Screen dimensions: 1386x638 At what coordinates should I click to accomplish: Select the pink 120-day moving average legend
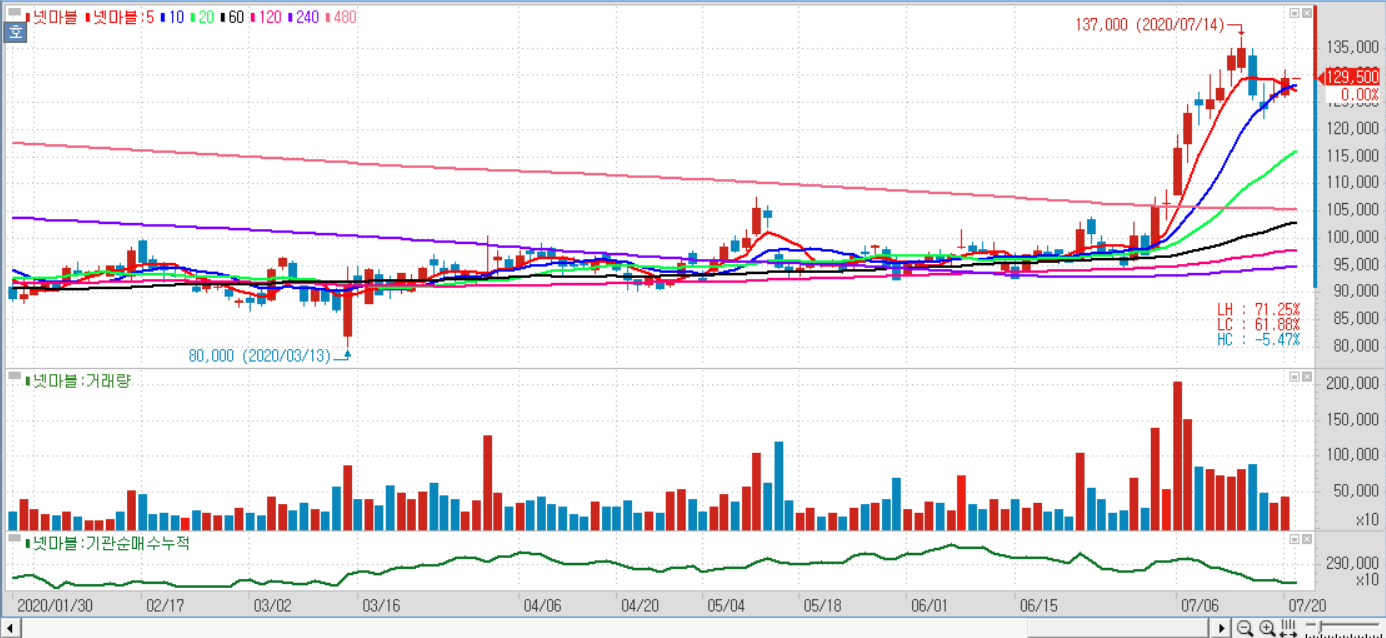pyautogui.click(x=266, y=17)
